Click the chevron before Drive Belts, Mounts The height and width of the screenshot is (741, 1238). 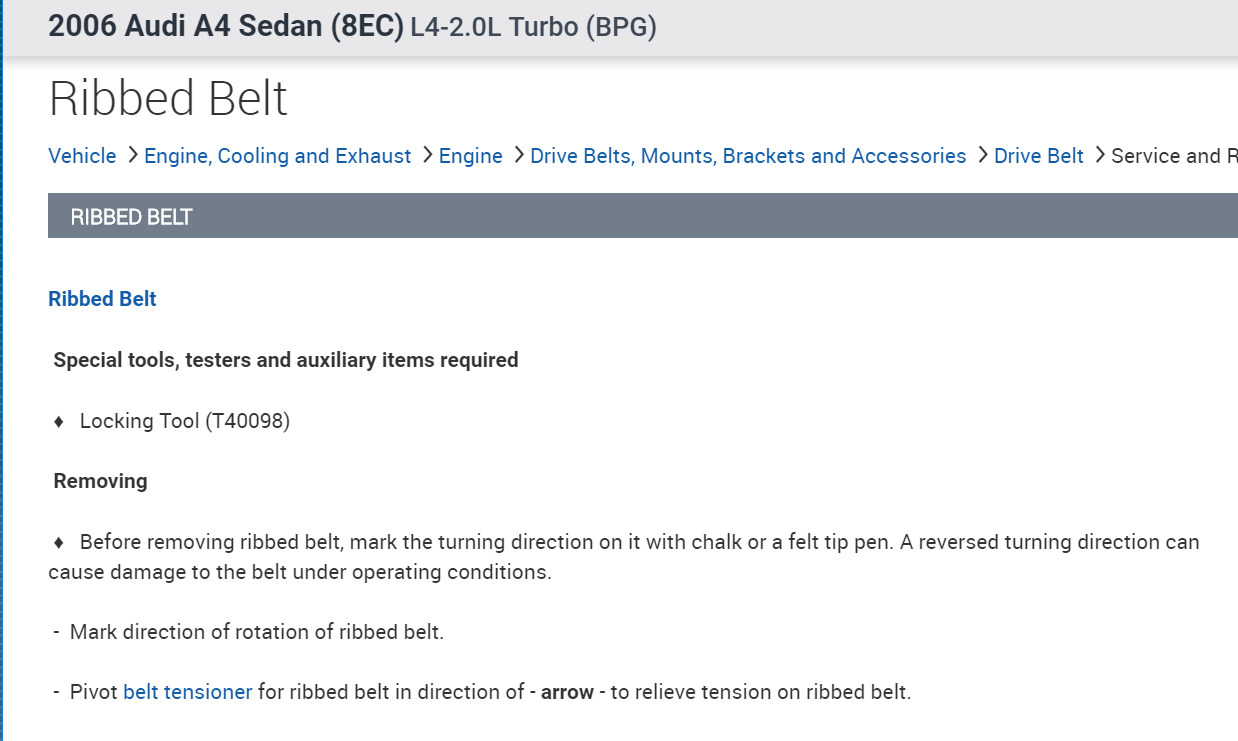pos(518,156)
